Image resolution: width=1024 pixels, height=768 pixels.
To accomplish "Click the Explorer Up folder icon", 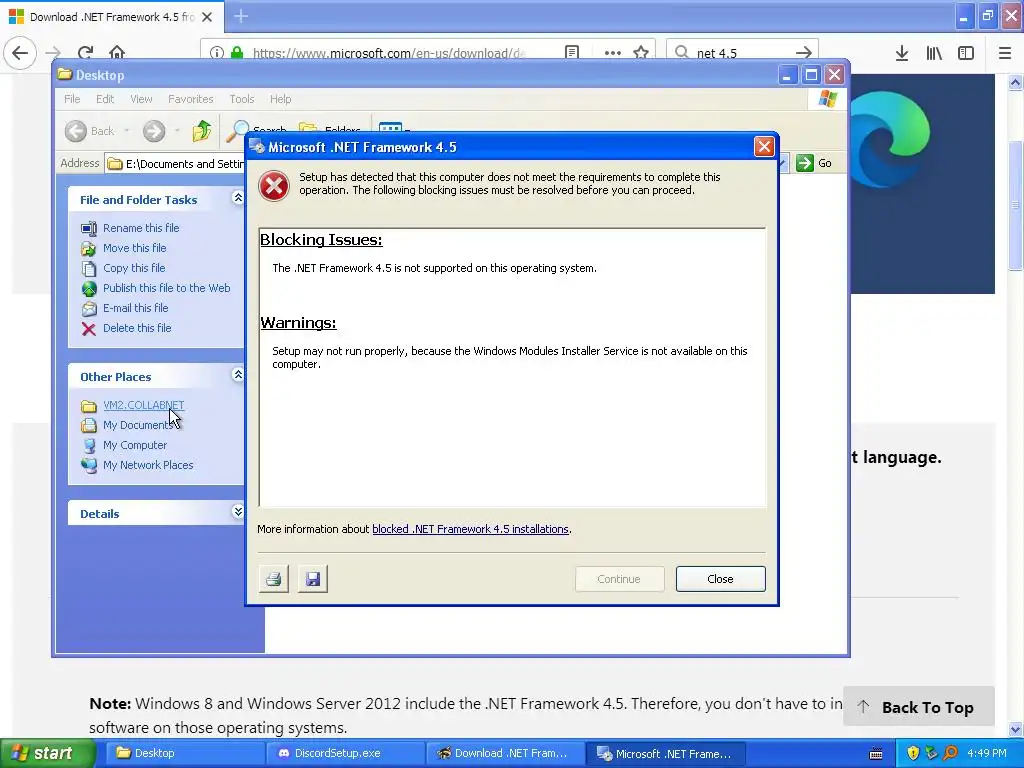I will 202,131.
